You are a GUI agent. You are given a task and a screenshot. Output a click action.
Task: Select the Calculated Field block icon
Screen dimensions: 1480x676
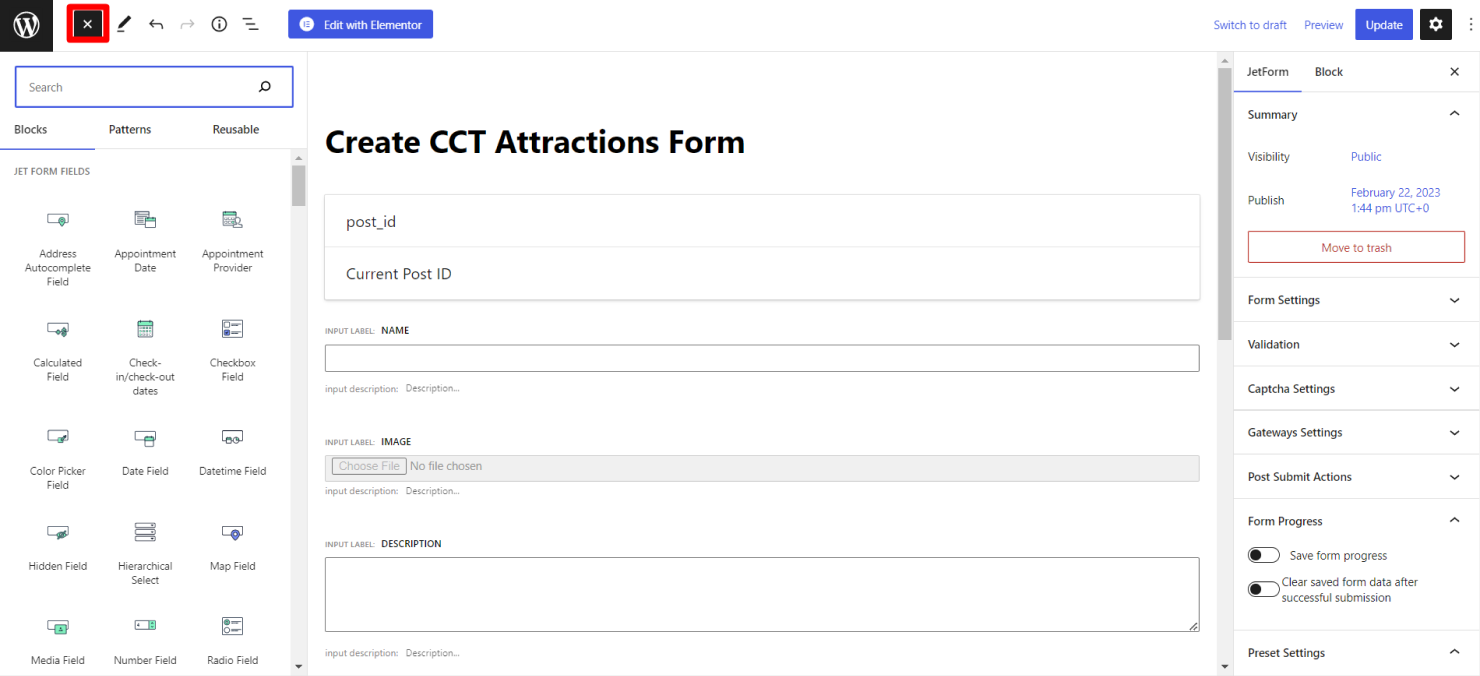pos(58,329)
